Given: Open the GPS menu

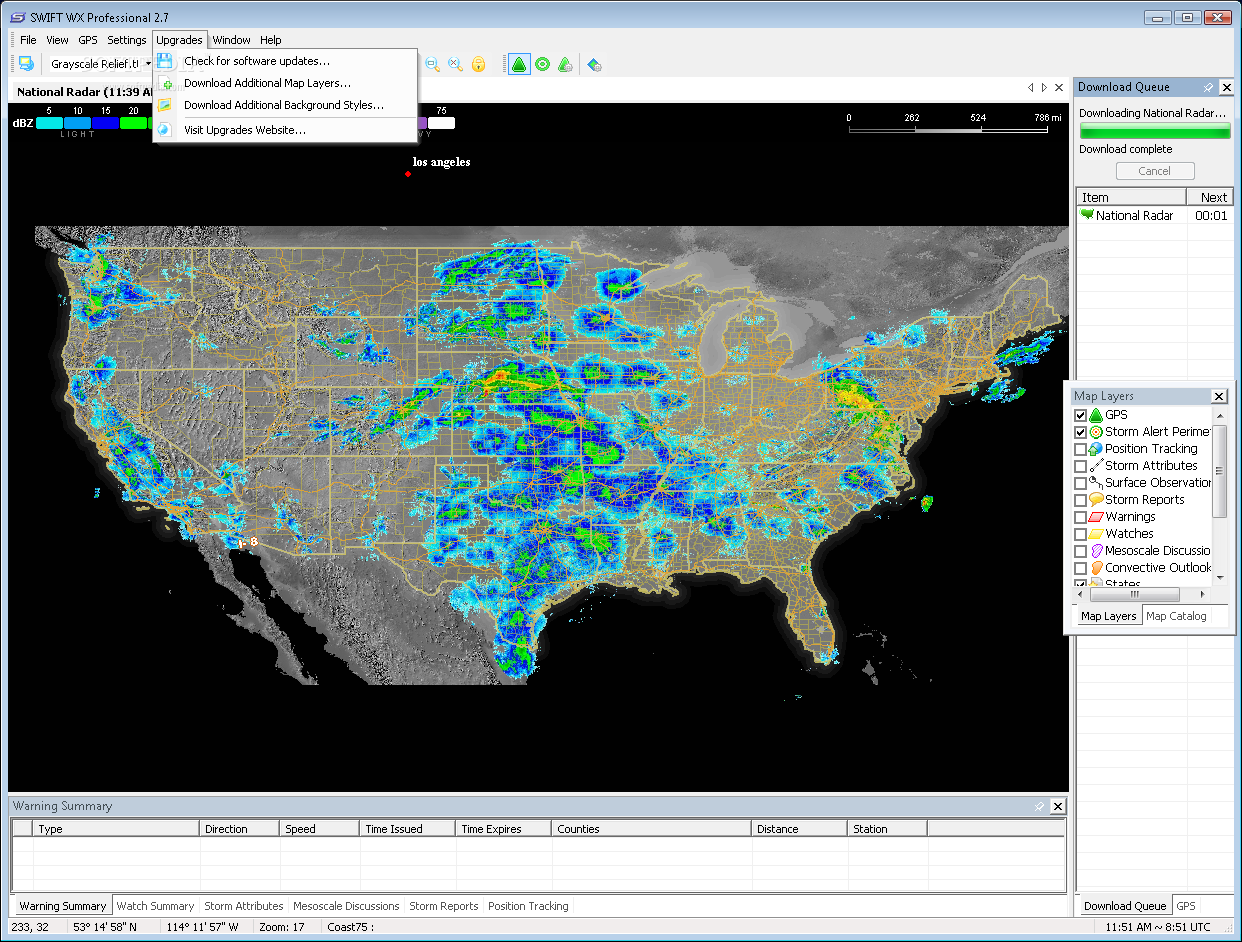Looking at the screenshot, I should (x=88, y=40).
